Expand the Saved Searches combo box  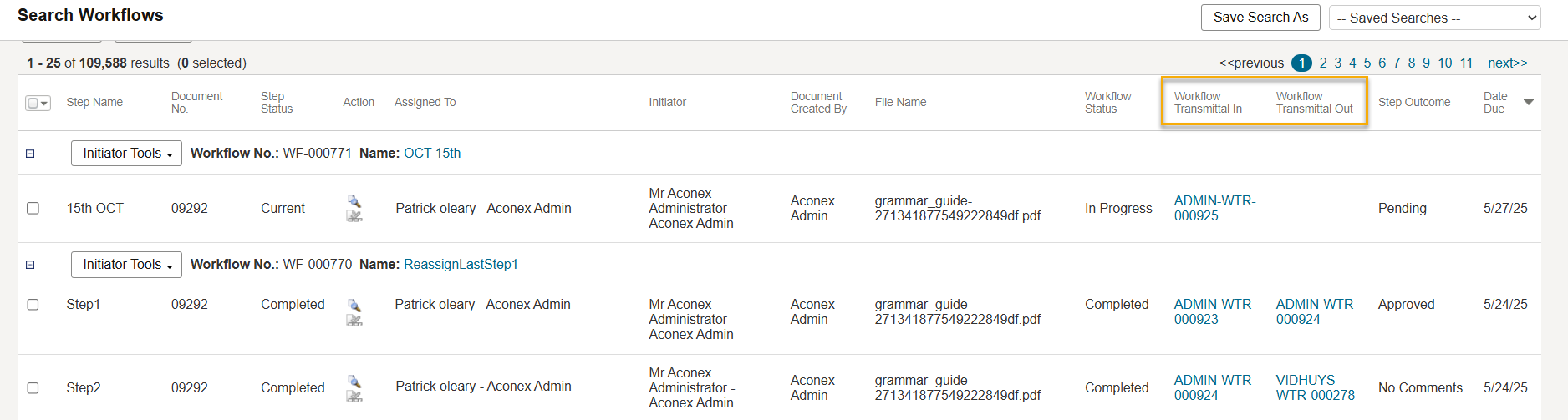[x=1434, y=18]
